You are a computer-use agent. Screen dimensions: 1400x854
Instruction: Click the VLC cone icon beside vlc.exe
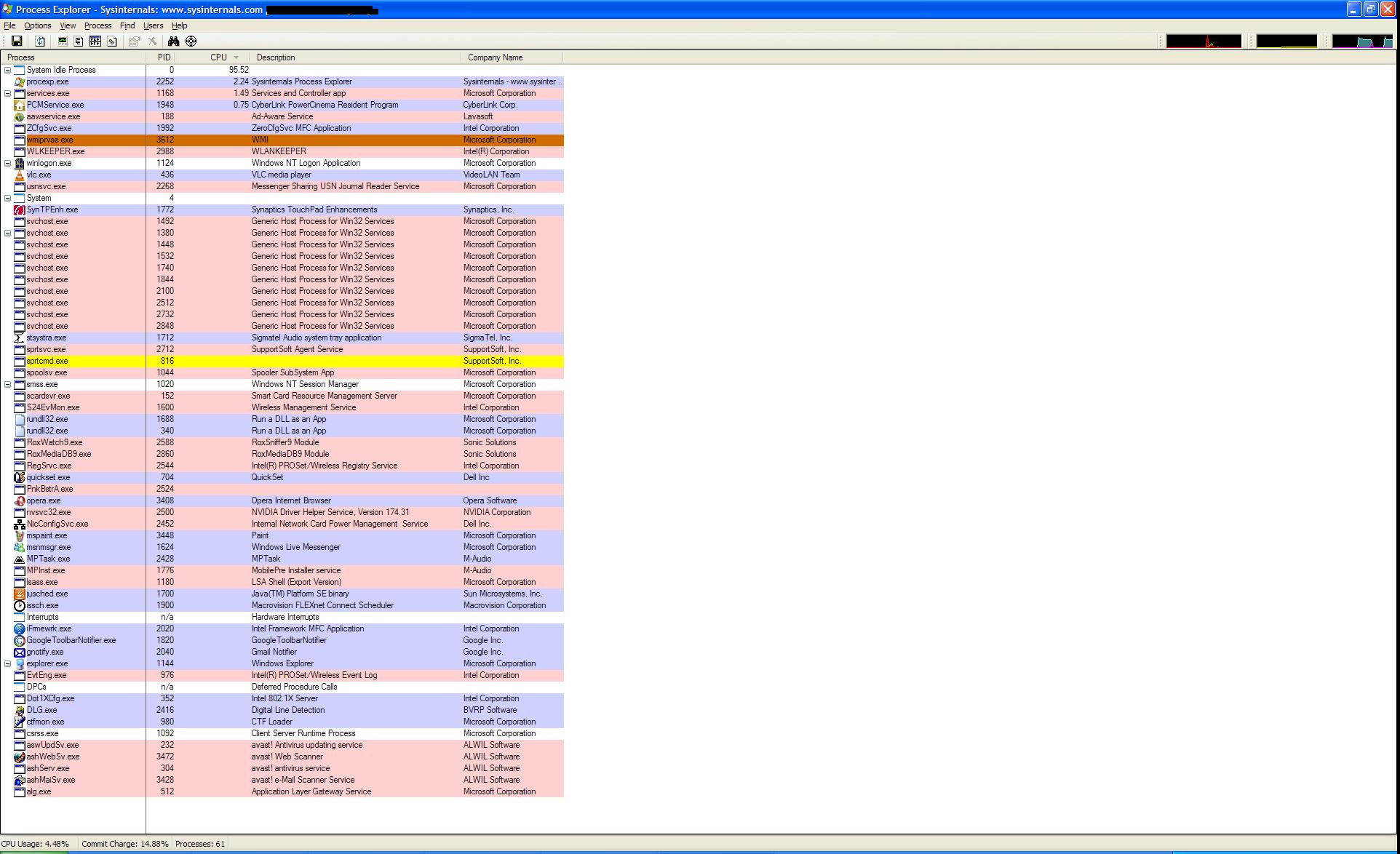point(20,175)
